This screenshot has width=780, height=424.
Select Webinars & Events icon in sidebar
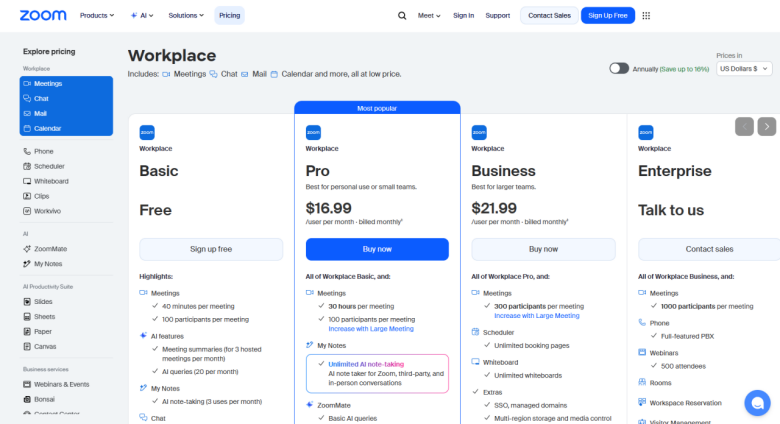27,384
